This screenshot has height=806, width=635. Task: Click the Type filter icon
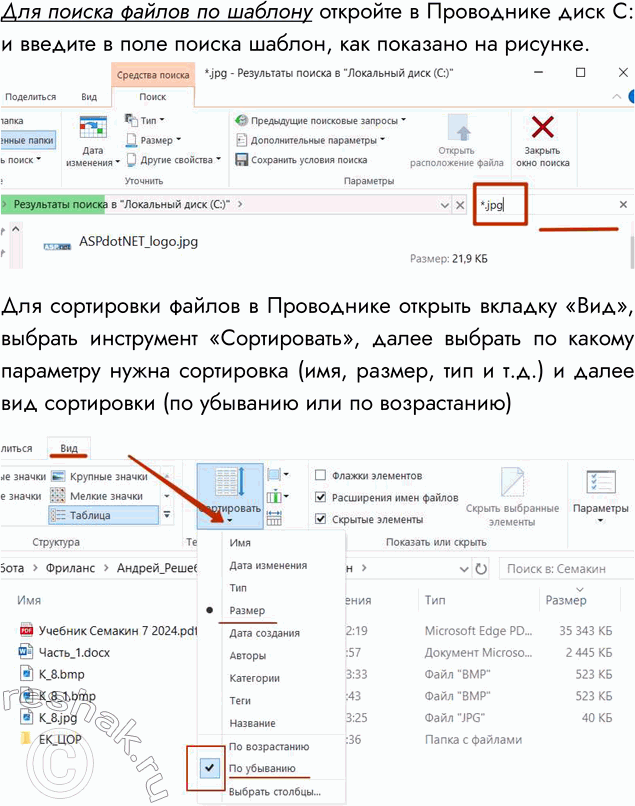click(131, 120)
